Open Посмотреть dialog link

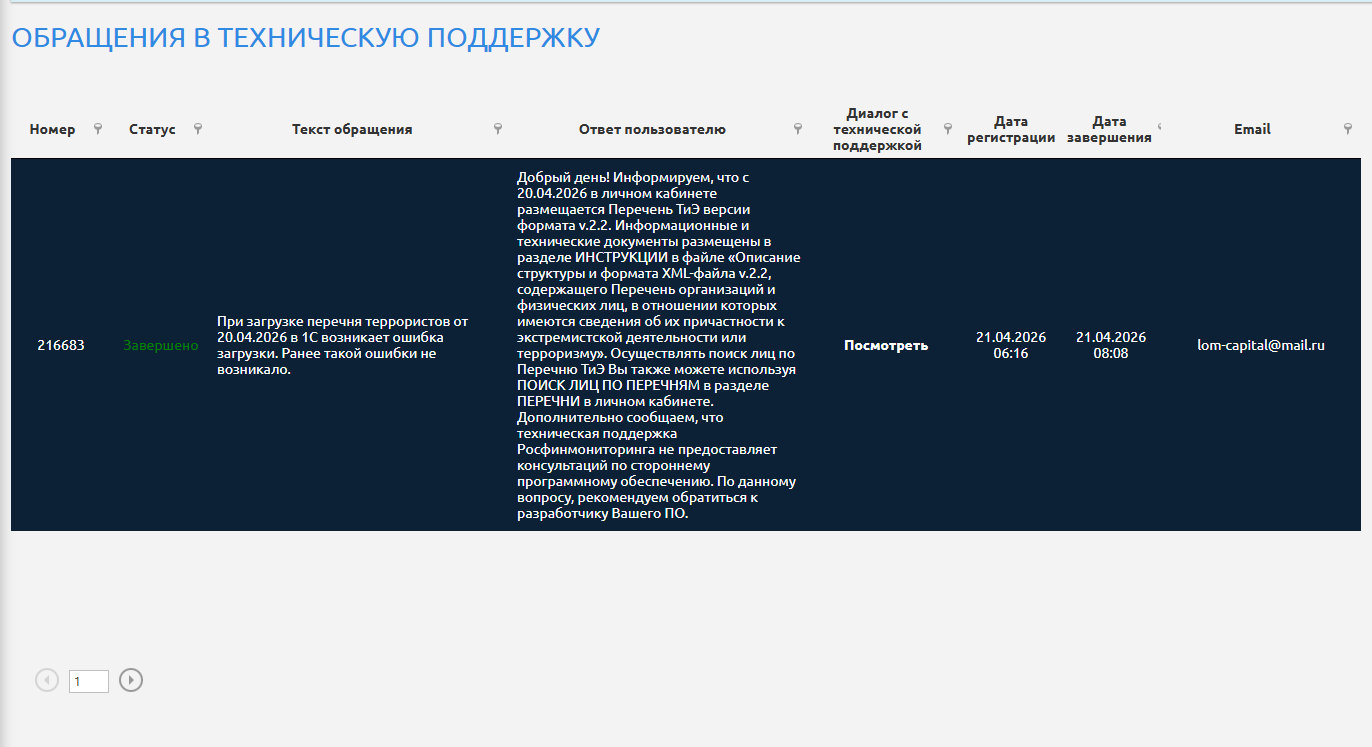(x=886, y=345)
